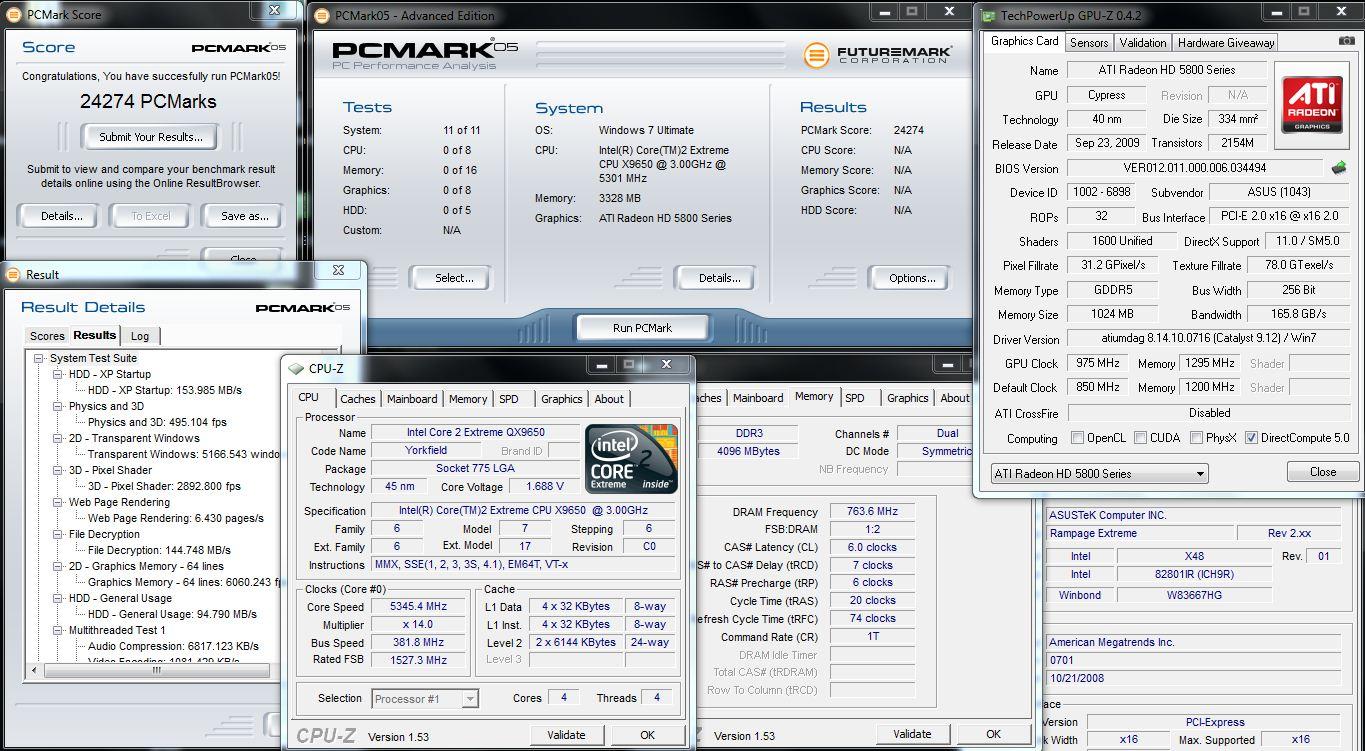Click the BIOS Version field in GPU-Z
Viewport: 1365px width, 751px height.
1196,168
